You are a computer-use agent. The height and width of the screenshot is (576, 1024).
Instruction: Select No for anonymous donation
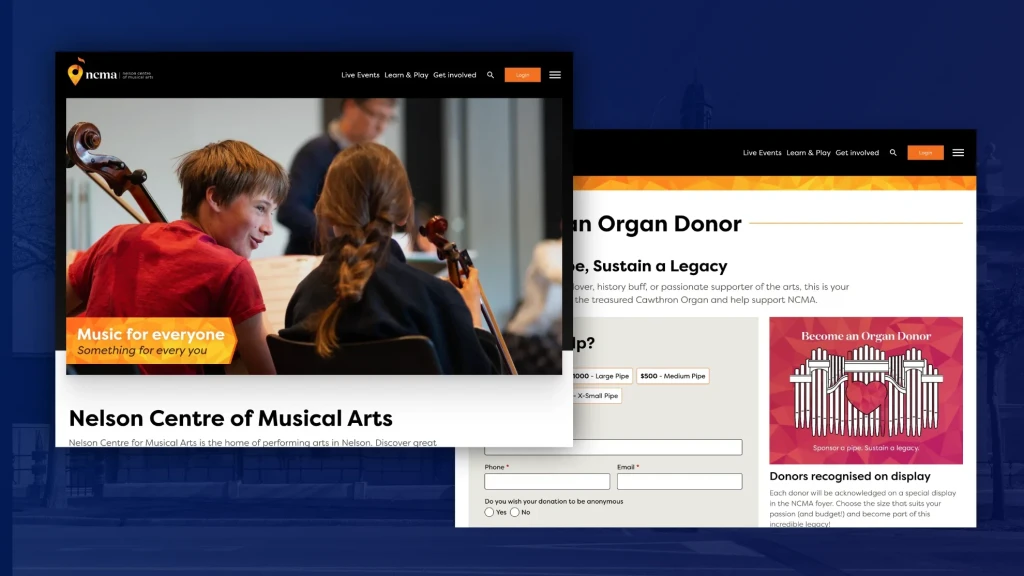(x=515, y=512)
